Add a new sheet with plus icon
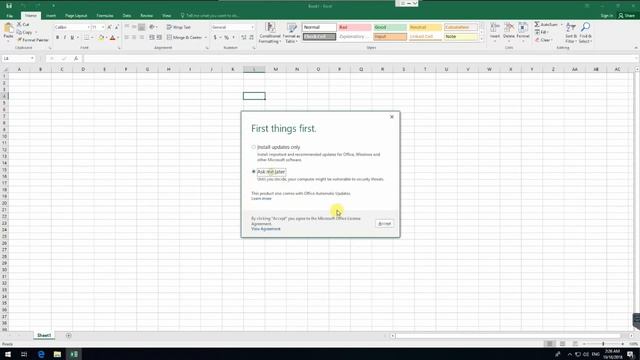The image size is (640, 360). click(69, 336)
